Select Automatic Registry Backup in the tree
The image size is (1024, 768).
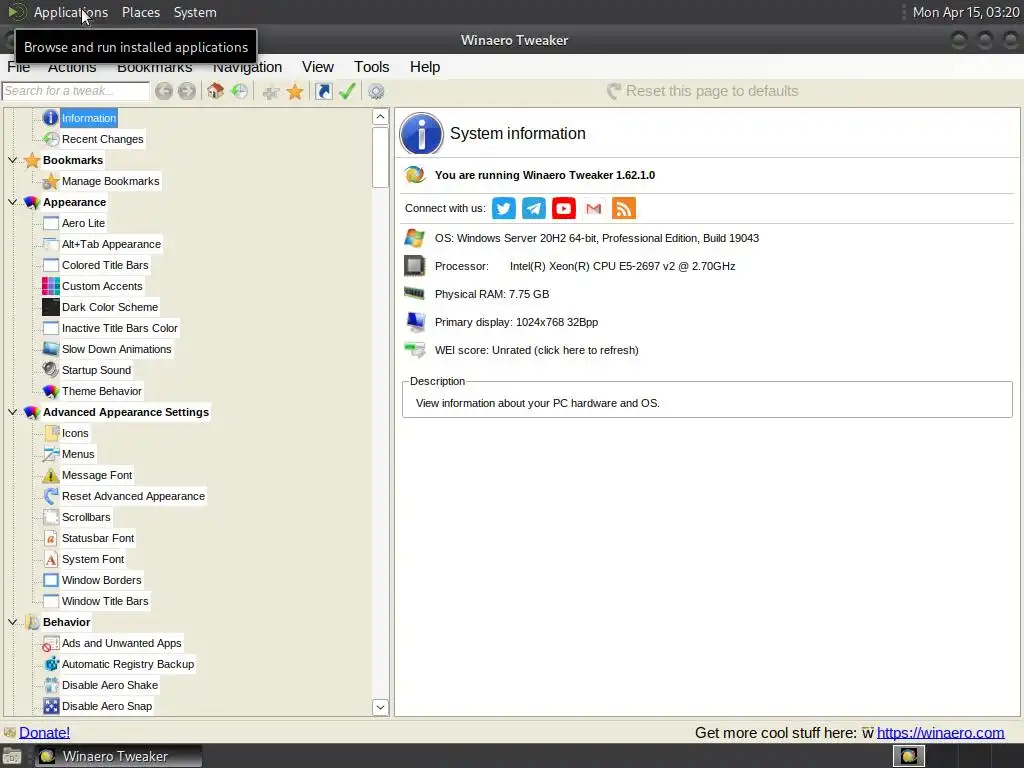[x=128, y=664]
